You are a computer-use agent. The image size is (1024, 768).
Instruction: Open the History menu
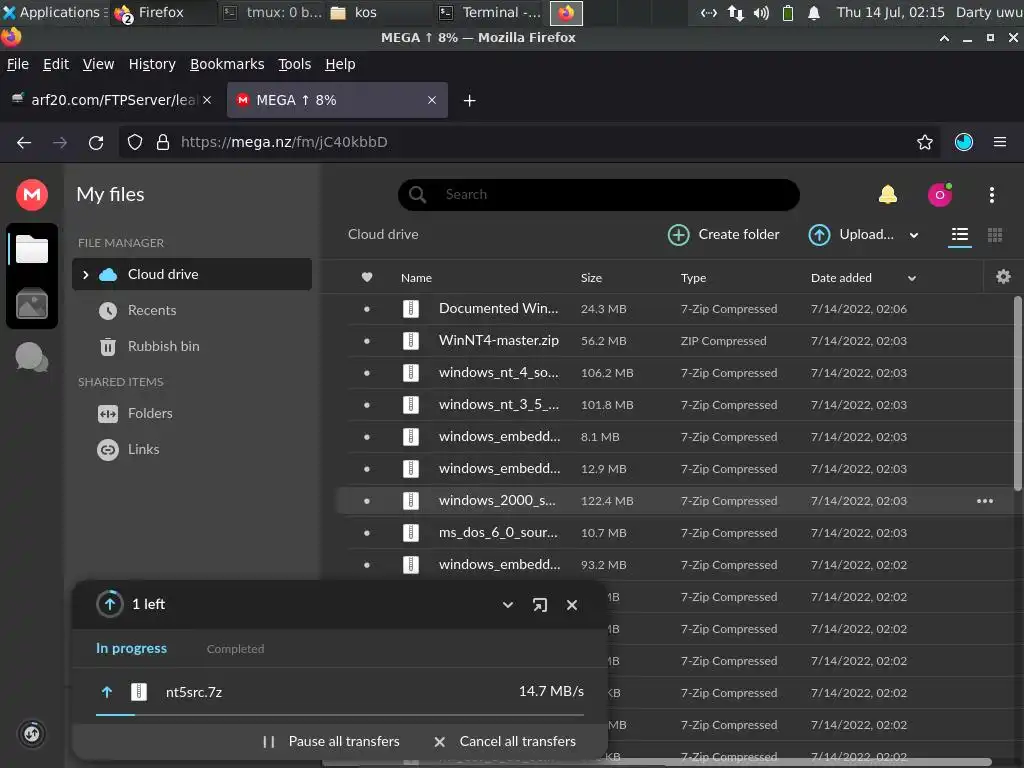152,64
